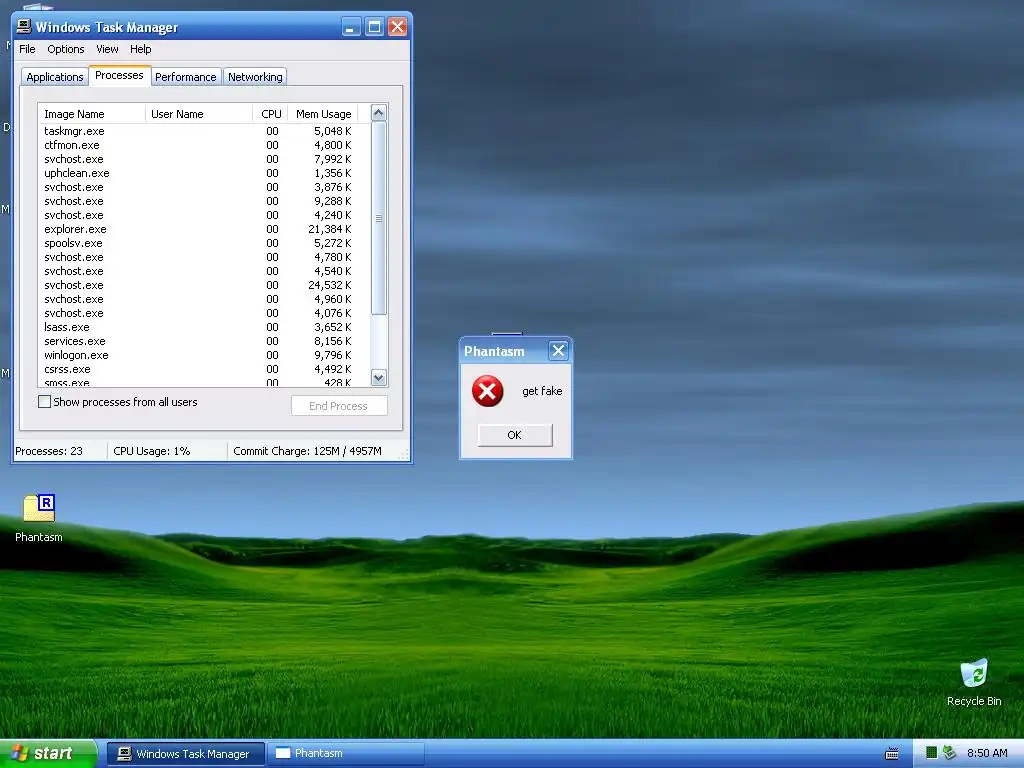Open the File menu in Task Manager

tap(27, 49)
